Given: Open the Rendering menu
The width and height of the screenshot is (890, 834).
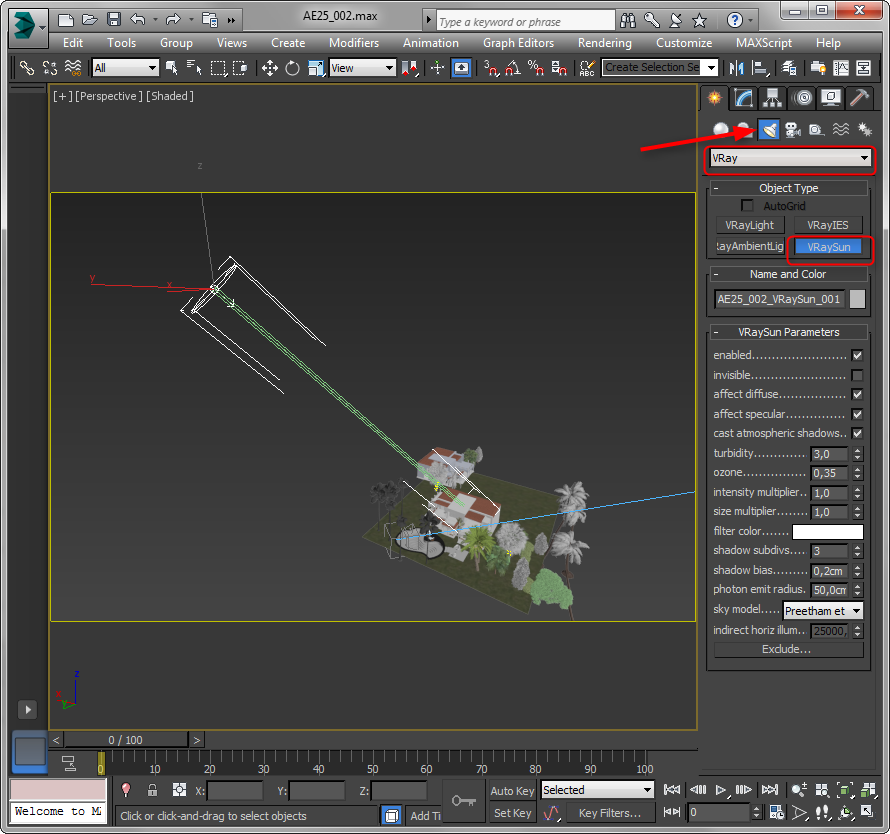Looking at the screenshot, I should (x=604, y=43).
